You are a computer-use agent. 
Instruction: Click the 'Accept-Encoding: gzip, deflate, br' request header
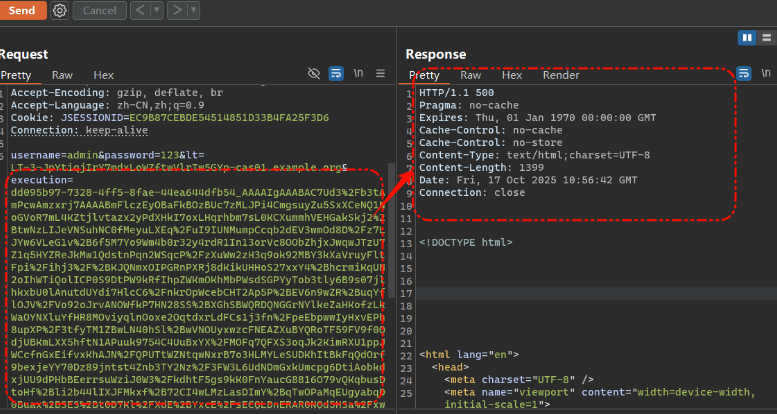(x=117, y=93)
